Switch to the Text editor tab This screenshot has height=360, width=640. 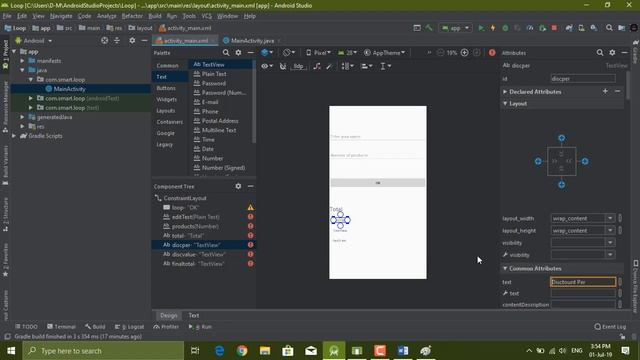(x=193, y=316)
